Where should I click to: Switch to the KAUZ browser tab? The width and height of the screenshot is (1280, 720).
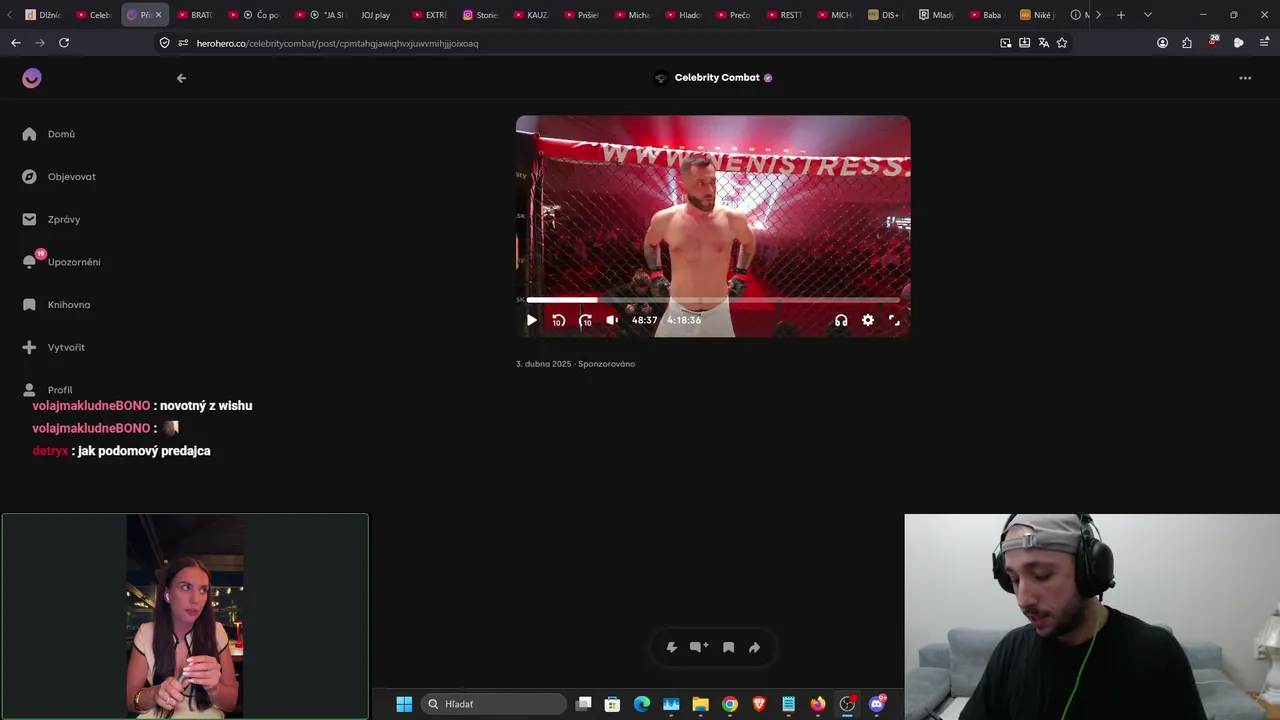point(532,15)
